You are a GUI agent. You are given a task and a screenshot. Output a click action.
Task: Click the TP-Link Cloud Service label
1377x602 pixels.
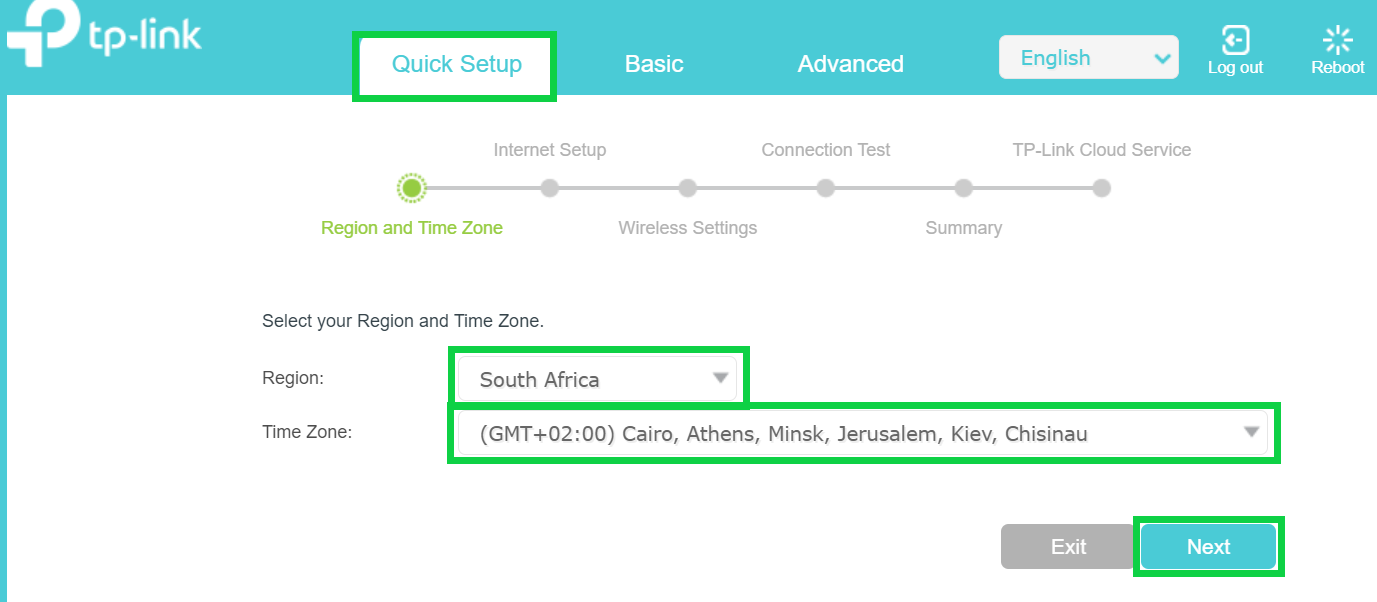pyautogui.click(x=1101, y=150)
